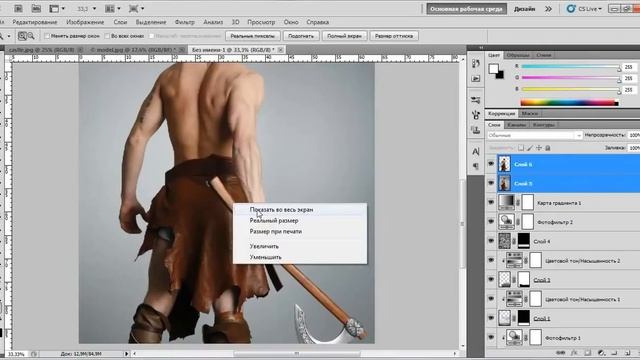Image resolution: width=640 pixels, height=360 pixels.
Task: Click the lock transparent pixels icon
Action: point(521,148)
